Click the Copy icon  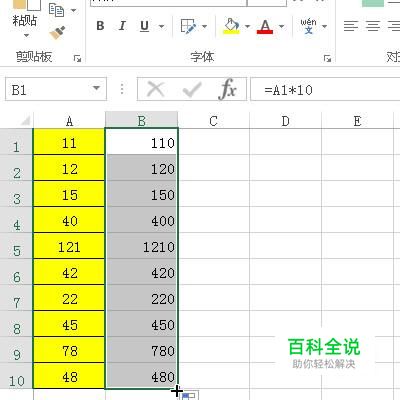pos(56,10)
